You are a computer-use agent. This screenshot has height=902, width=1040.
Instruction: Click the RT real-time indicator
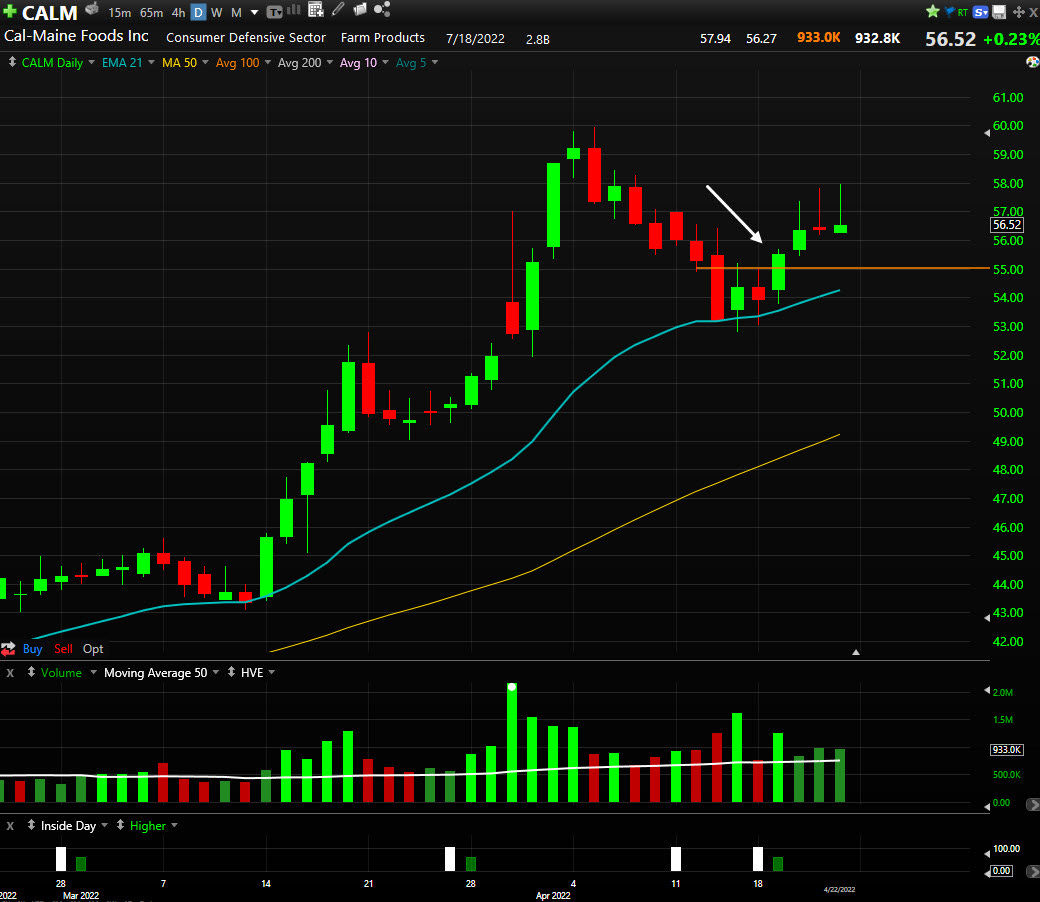tap(962, 13)
